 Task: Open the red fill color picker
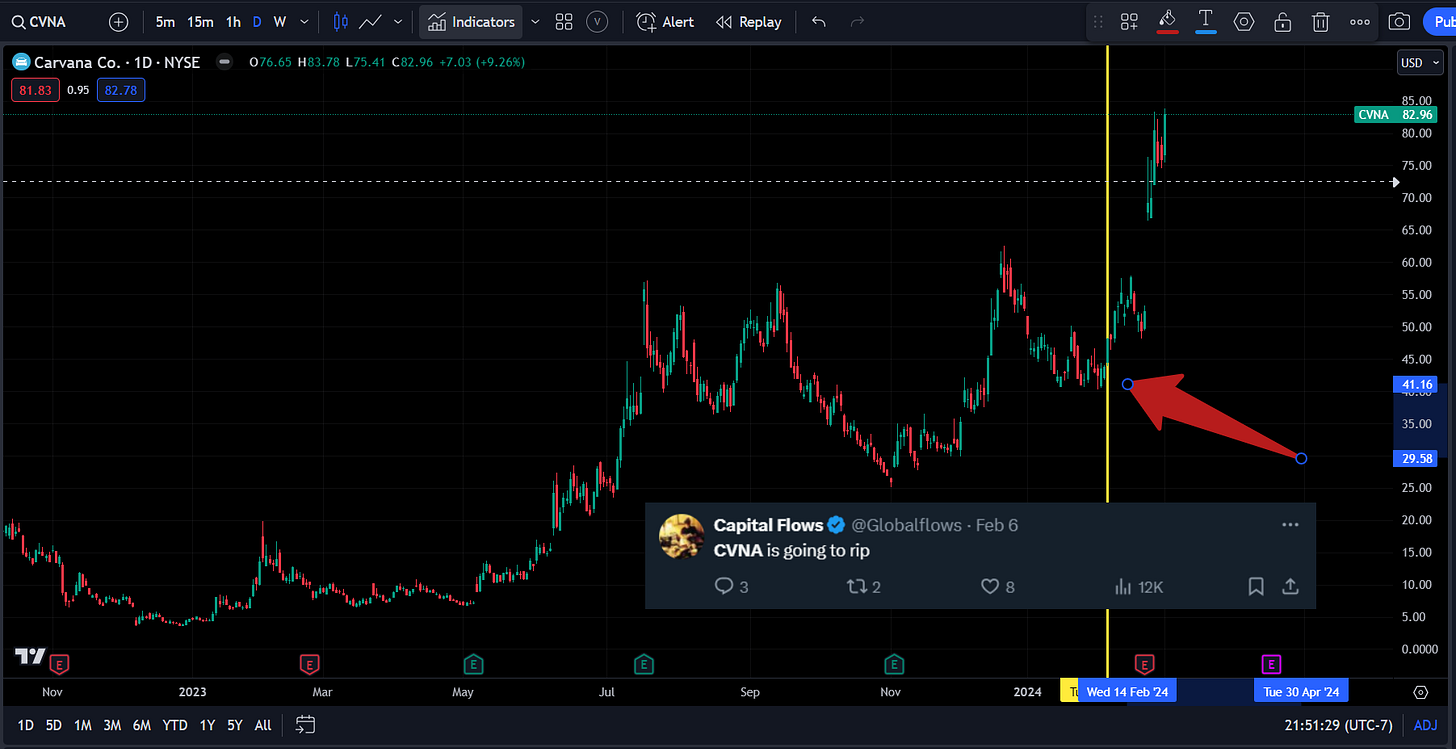pos(1167,22)
